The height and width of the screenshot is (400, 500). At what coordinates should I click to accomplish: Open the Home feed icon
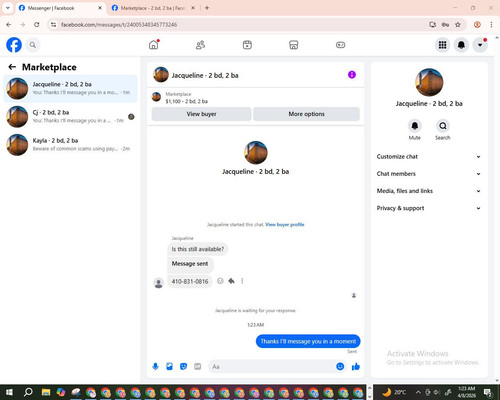[x=154, y=45]
